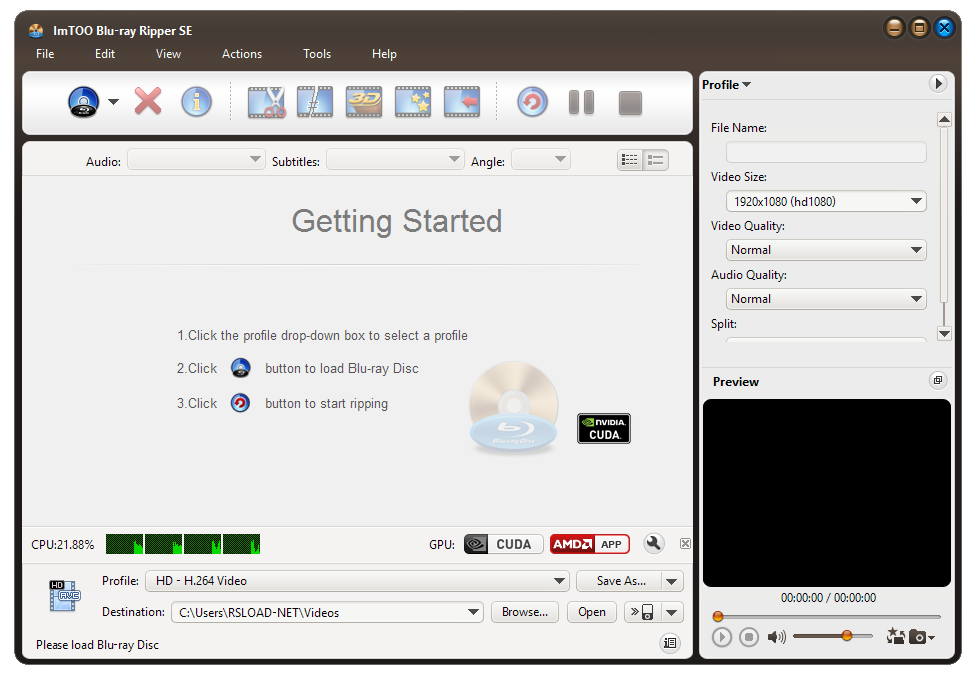
Task: Open the Crop editing tool
Action: [461, 101]
